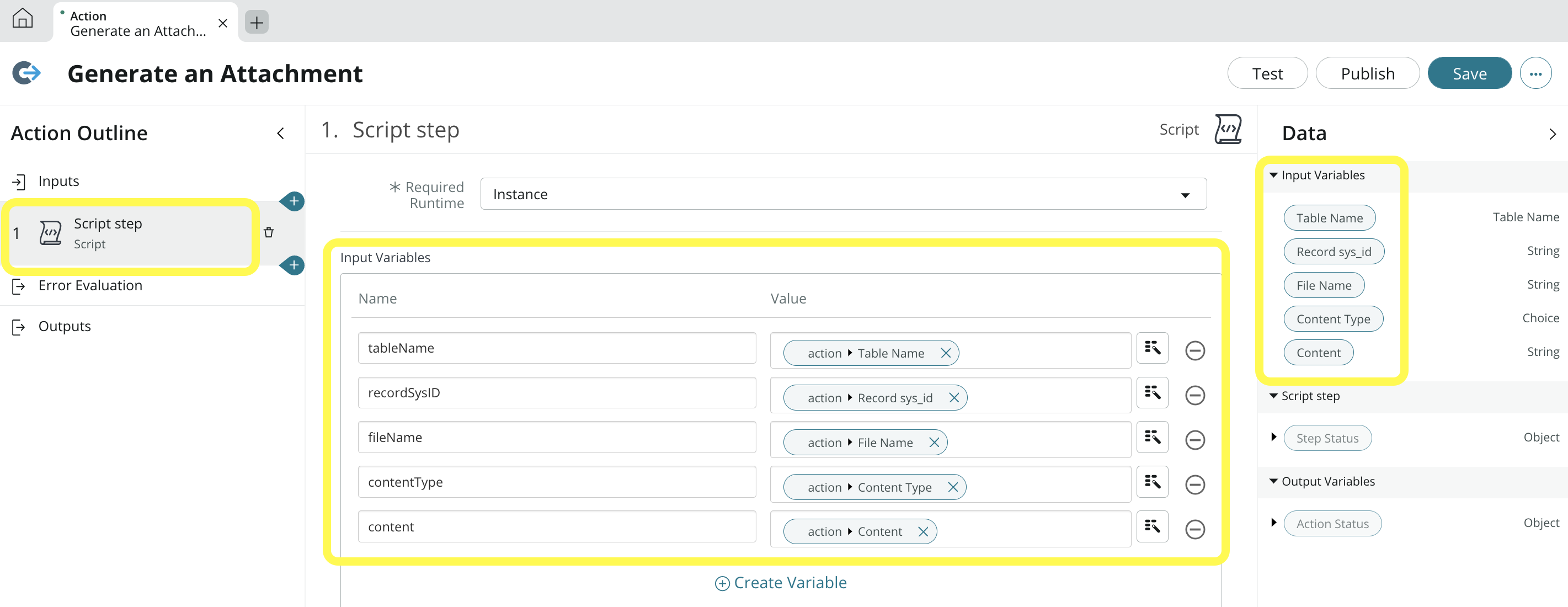Collapse the Input Variables data section
Image resolution: width=1568 pixels, height=607 pixels.
pos(1273,175)
